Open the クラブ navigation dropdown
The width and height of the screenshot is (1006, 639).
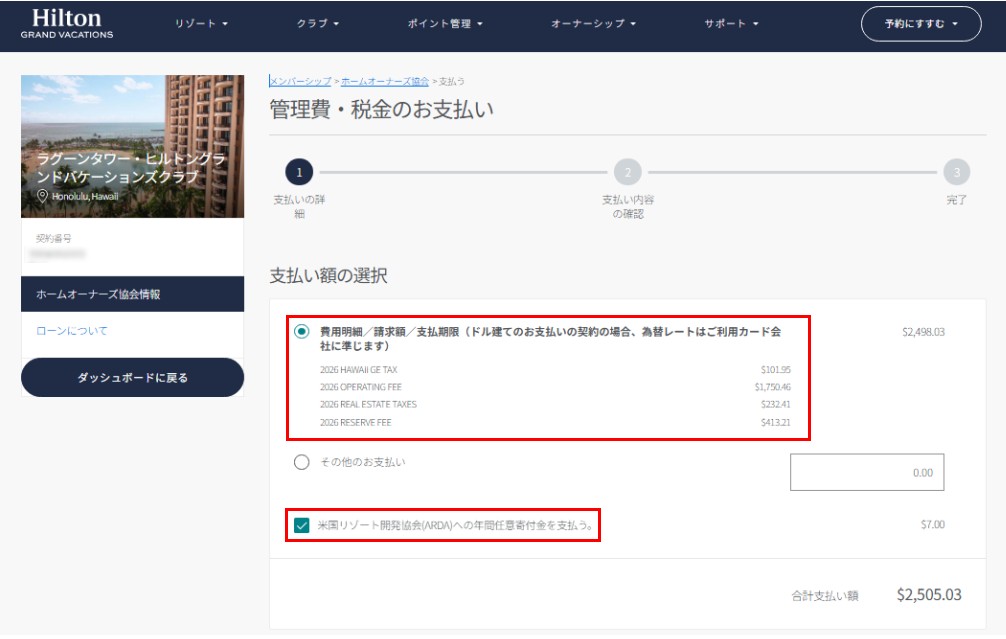click(x=318, y=24)
